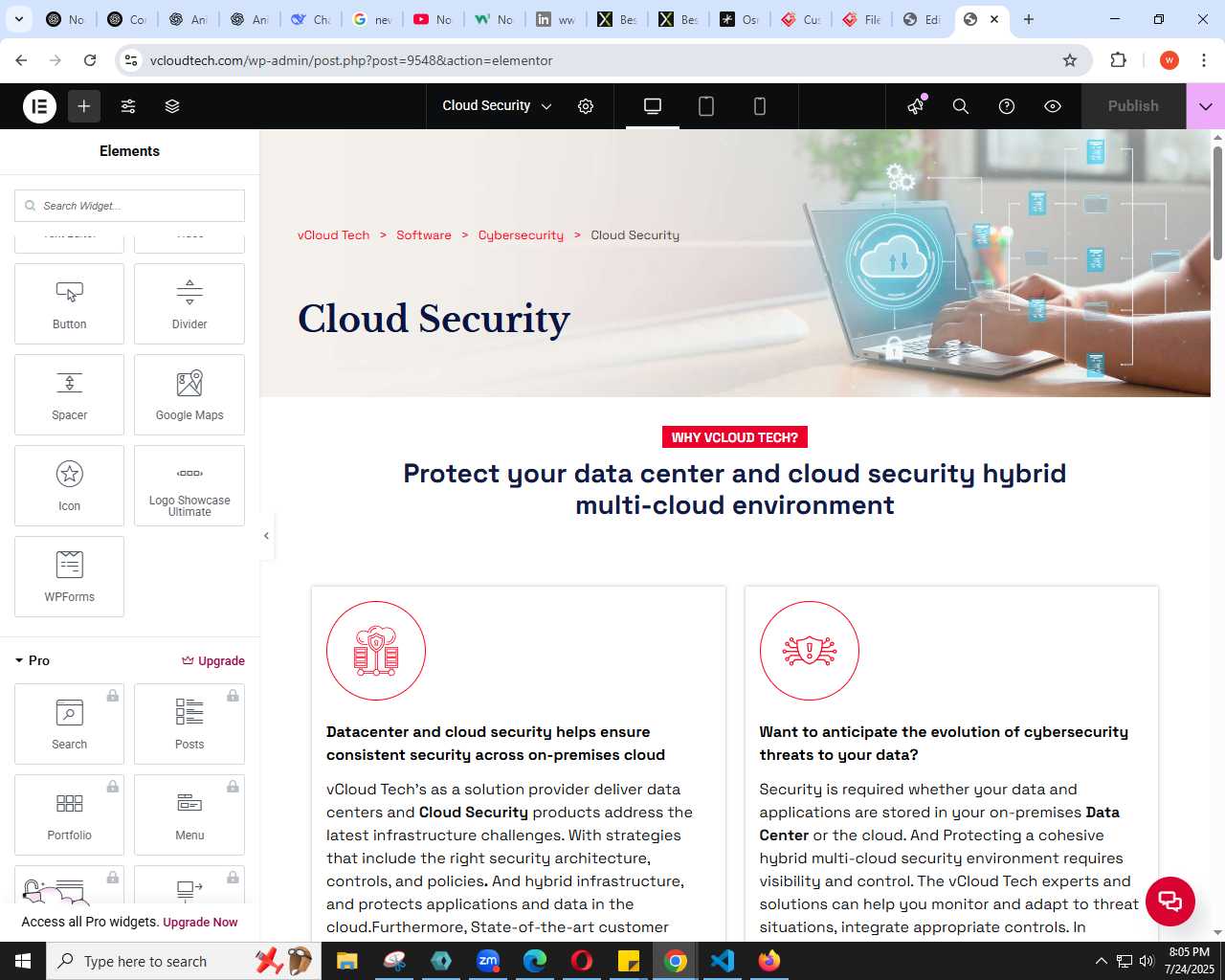Screen dimensions: 1225x980
Task: Click the browser address bar URL
Action: (x=351, y=60)
